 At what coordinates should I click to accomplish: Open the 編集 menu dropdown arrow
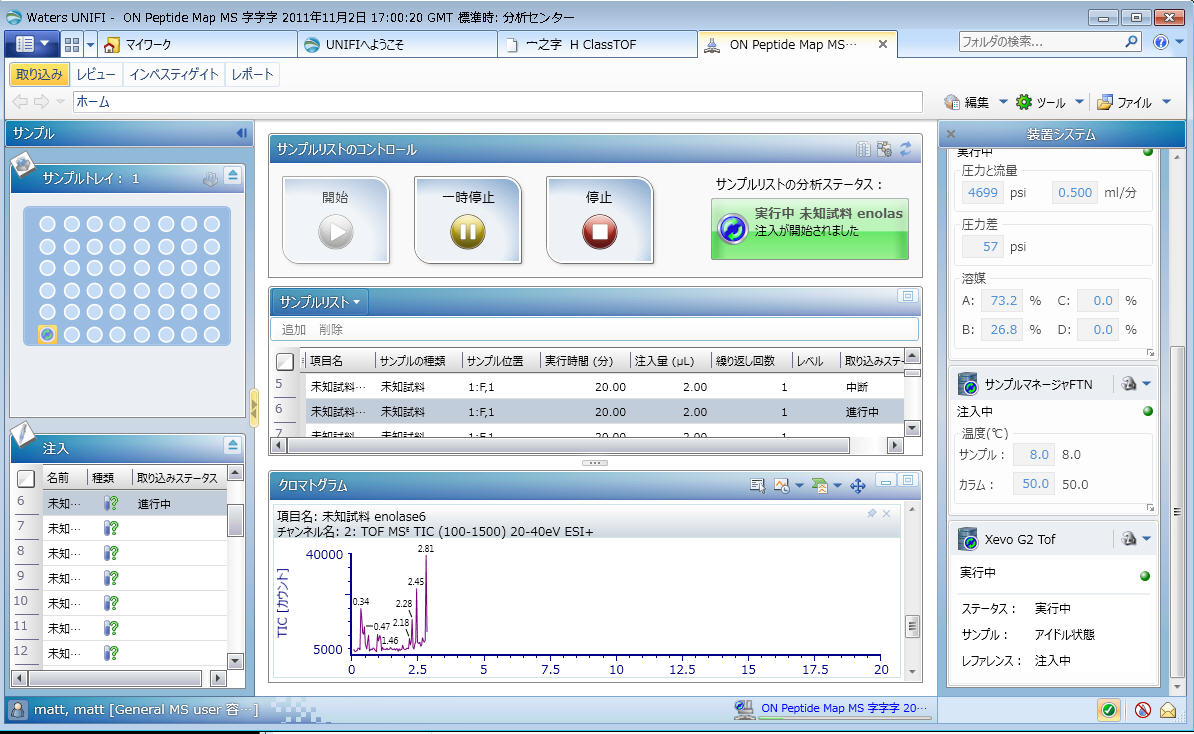tap(1003, 101)
